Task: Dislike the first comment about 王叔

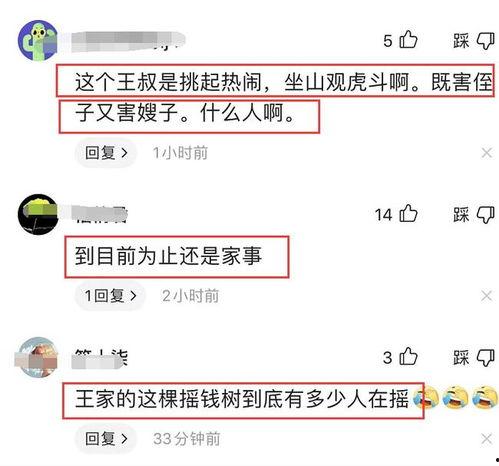Action: (x=485, y=41)
